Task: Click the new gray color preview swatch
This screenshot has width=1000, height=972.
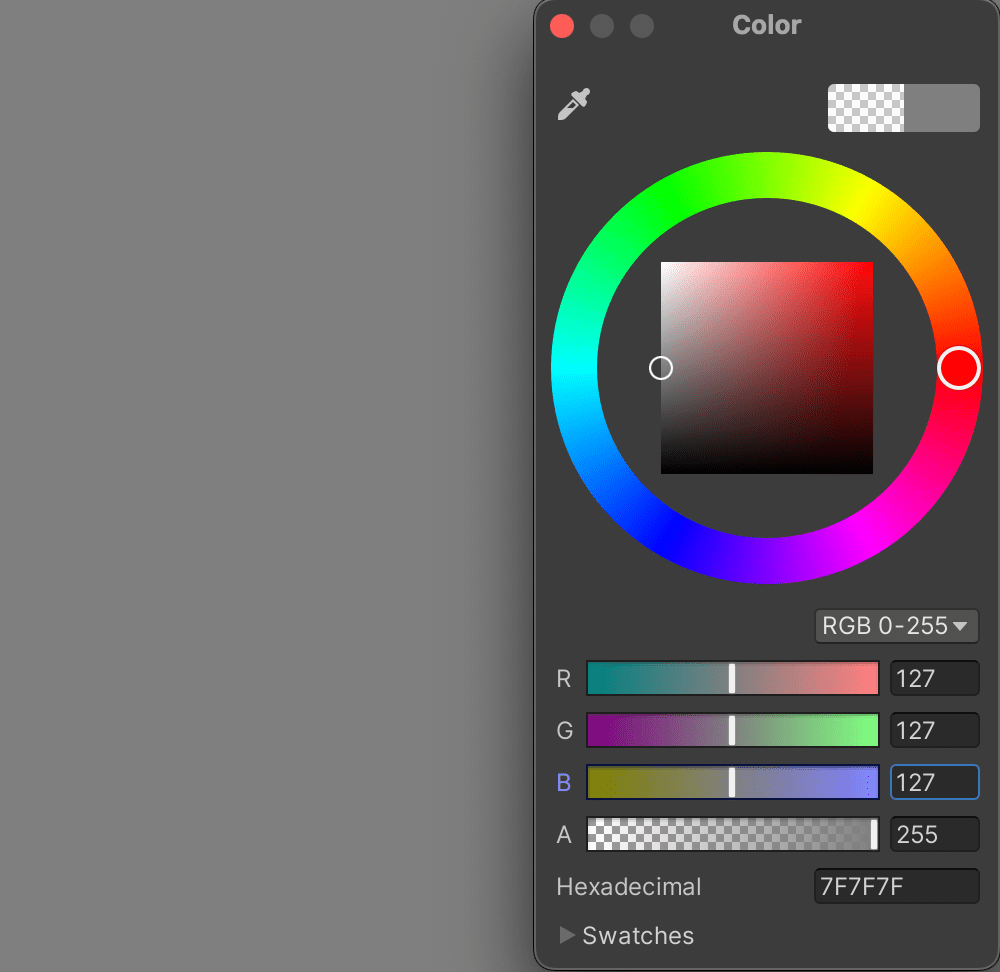Action: coord(941,108)
